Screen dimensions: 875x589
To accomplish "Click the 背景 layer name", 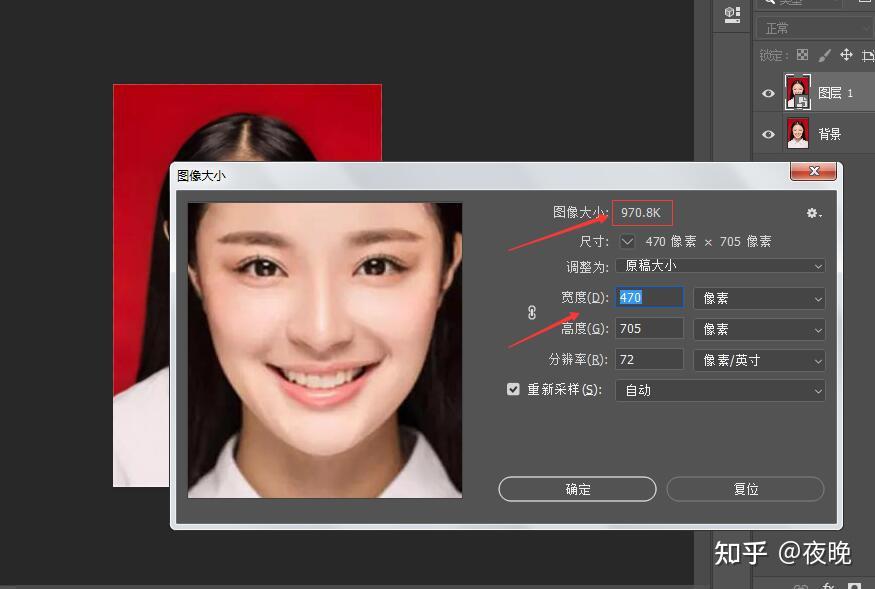I will click(830, 134).
